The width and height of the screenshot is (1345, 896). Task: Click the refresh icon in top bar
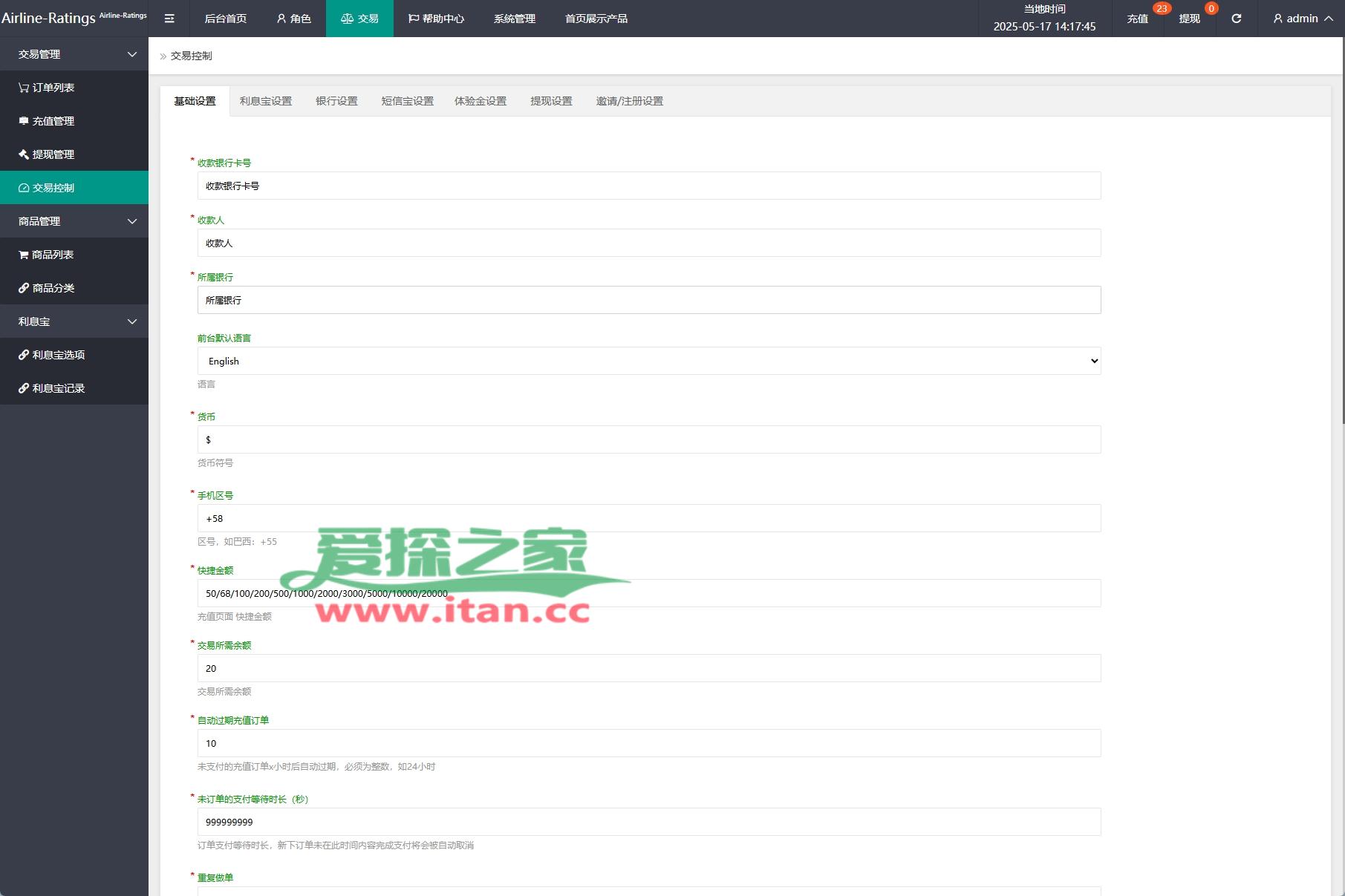click(x=1236, y=19)
